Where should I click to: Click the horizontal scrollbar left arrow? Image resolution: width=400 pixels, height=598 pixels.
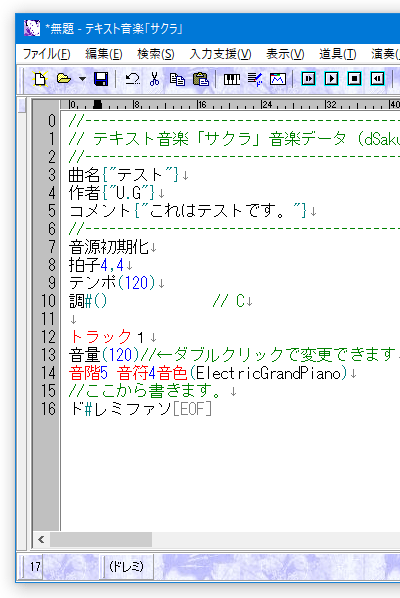41,539
